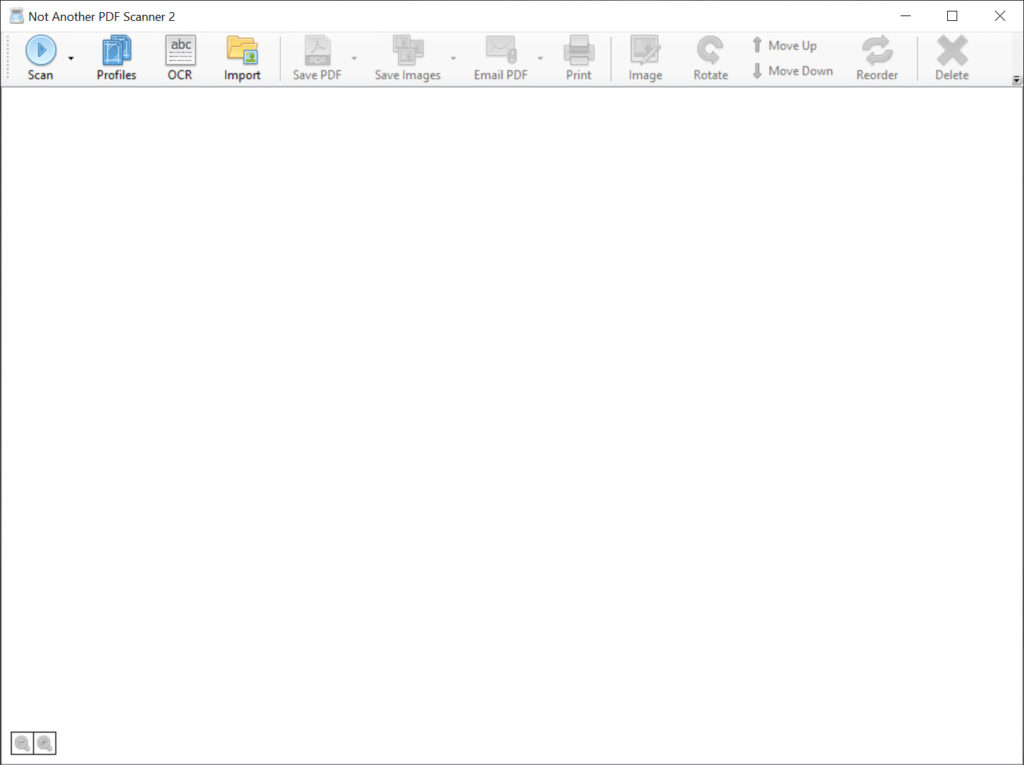Expand the Save PDF dropdown arrow

click(354, 59)
